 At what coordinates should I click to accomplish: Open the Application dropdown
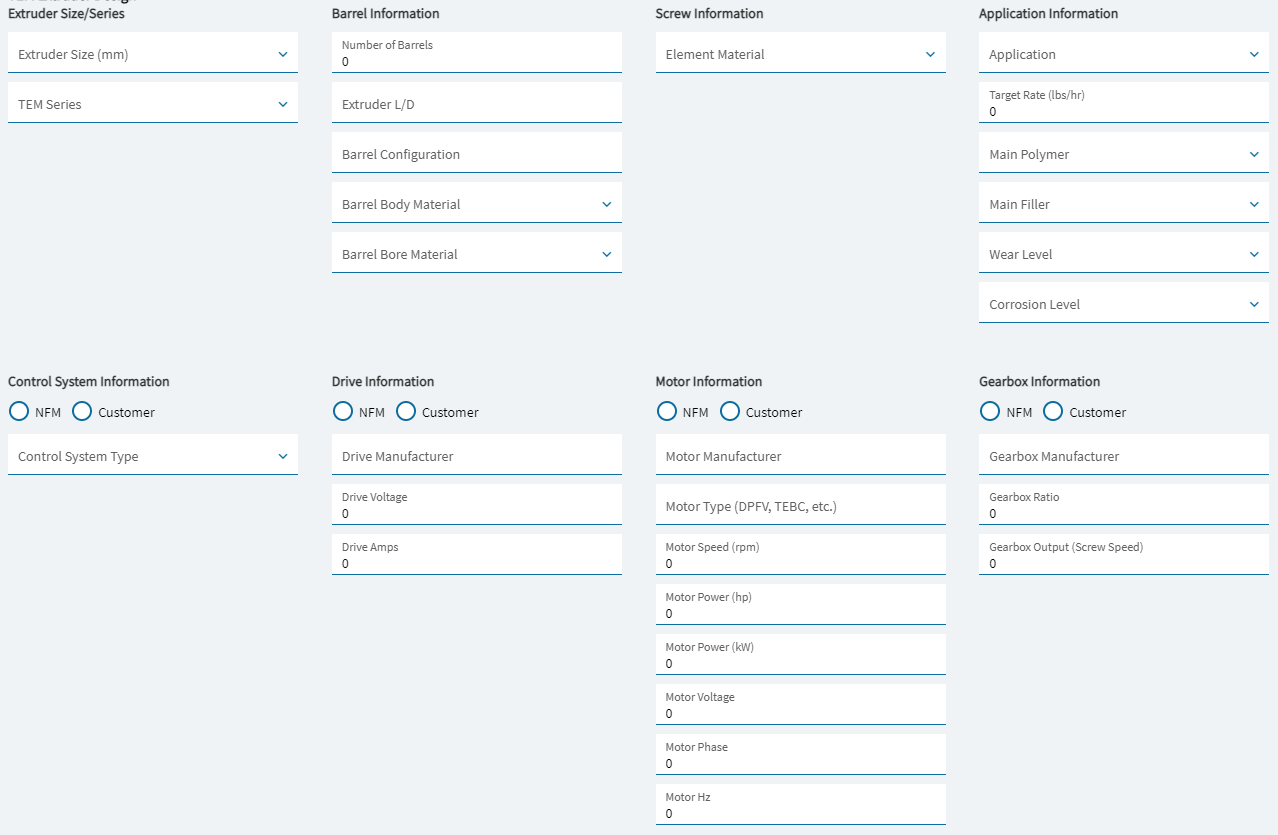[1124, 53]
